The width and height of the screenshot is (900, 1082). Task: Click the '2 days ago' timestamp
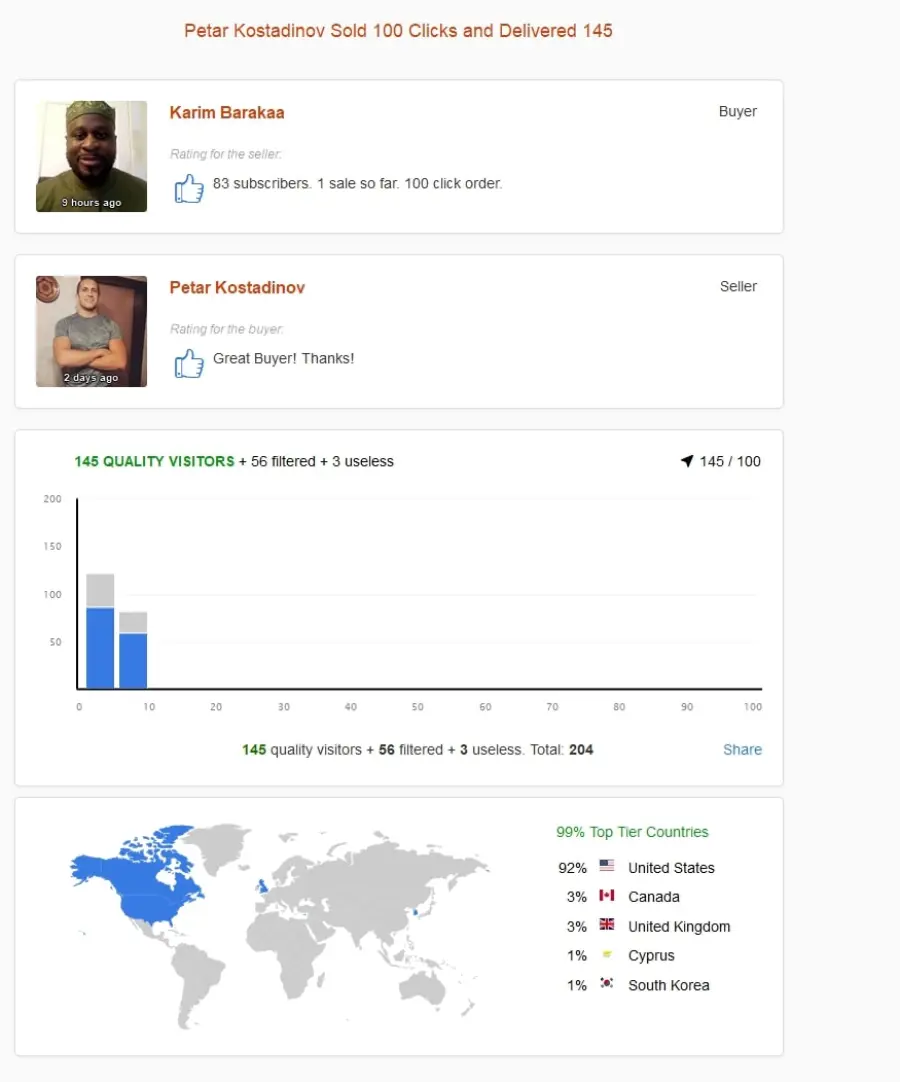(91, 377)
